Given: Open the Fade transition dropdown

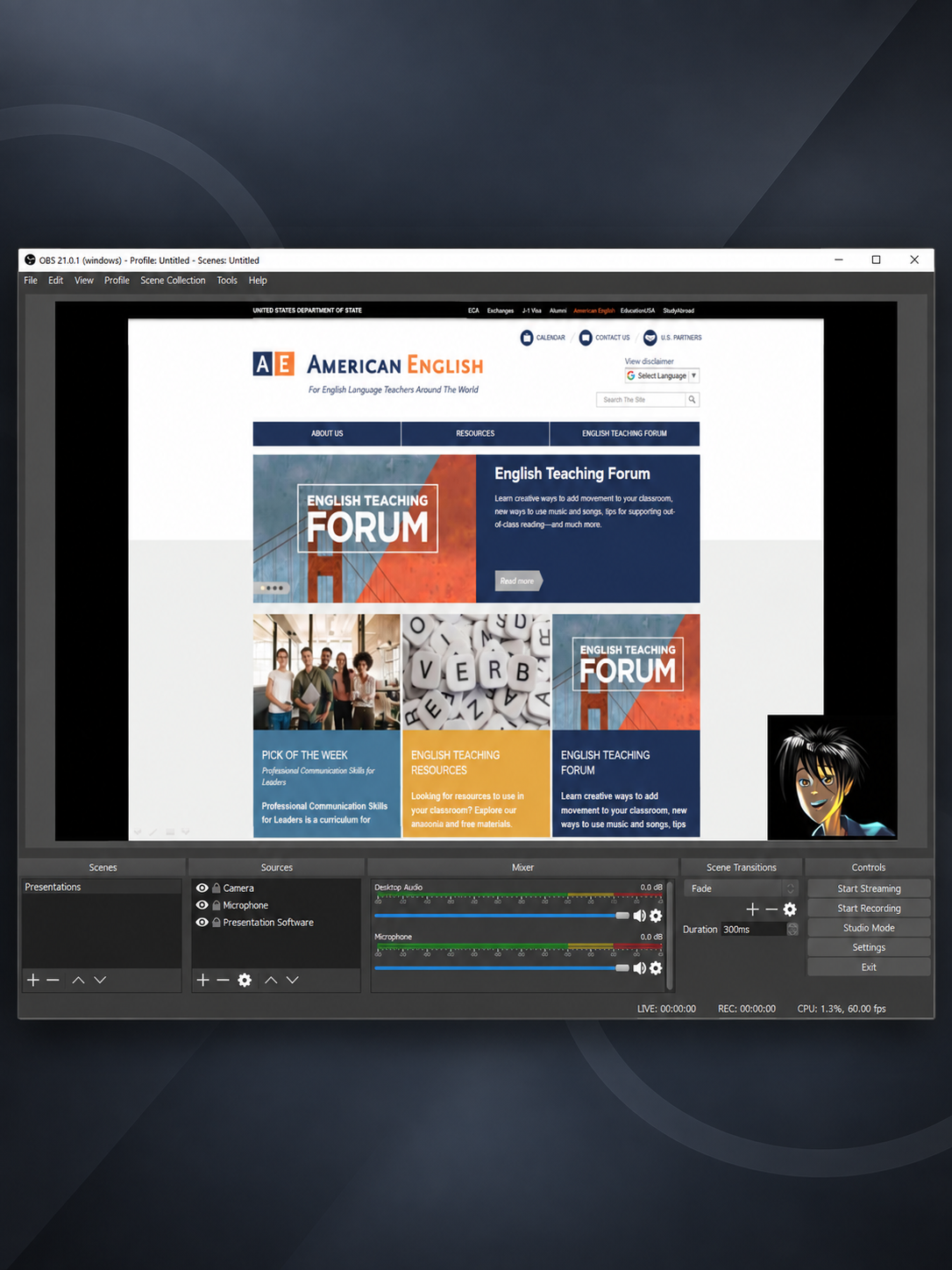Looking at the screenshot, I should 741,888.
